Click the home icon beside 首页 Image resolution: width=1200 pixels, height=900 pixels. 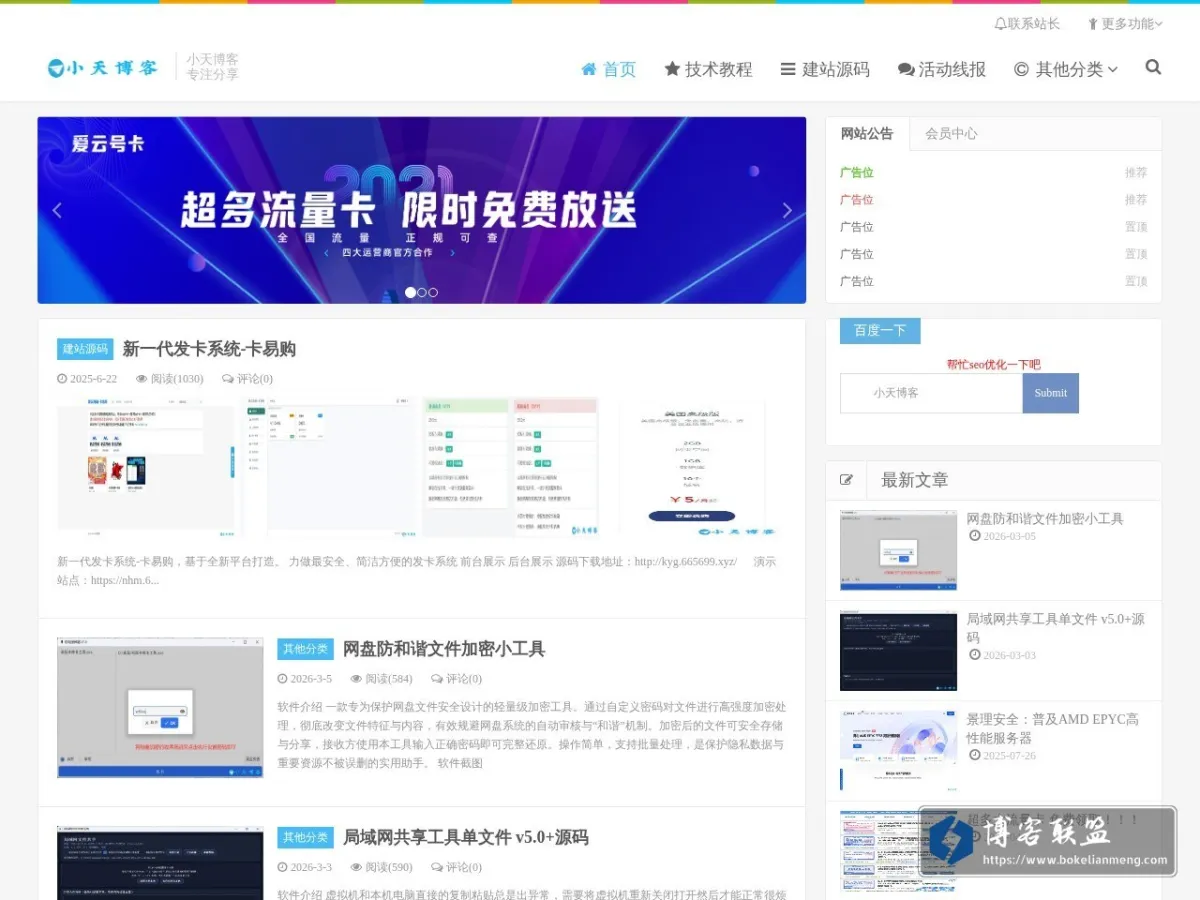pyautogui.click(x=590, y=69)
